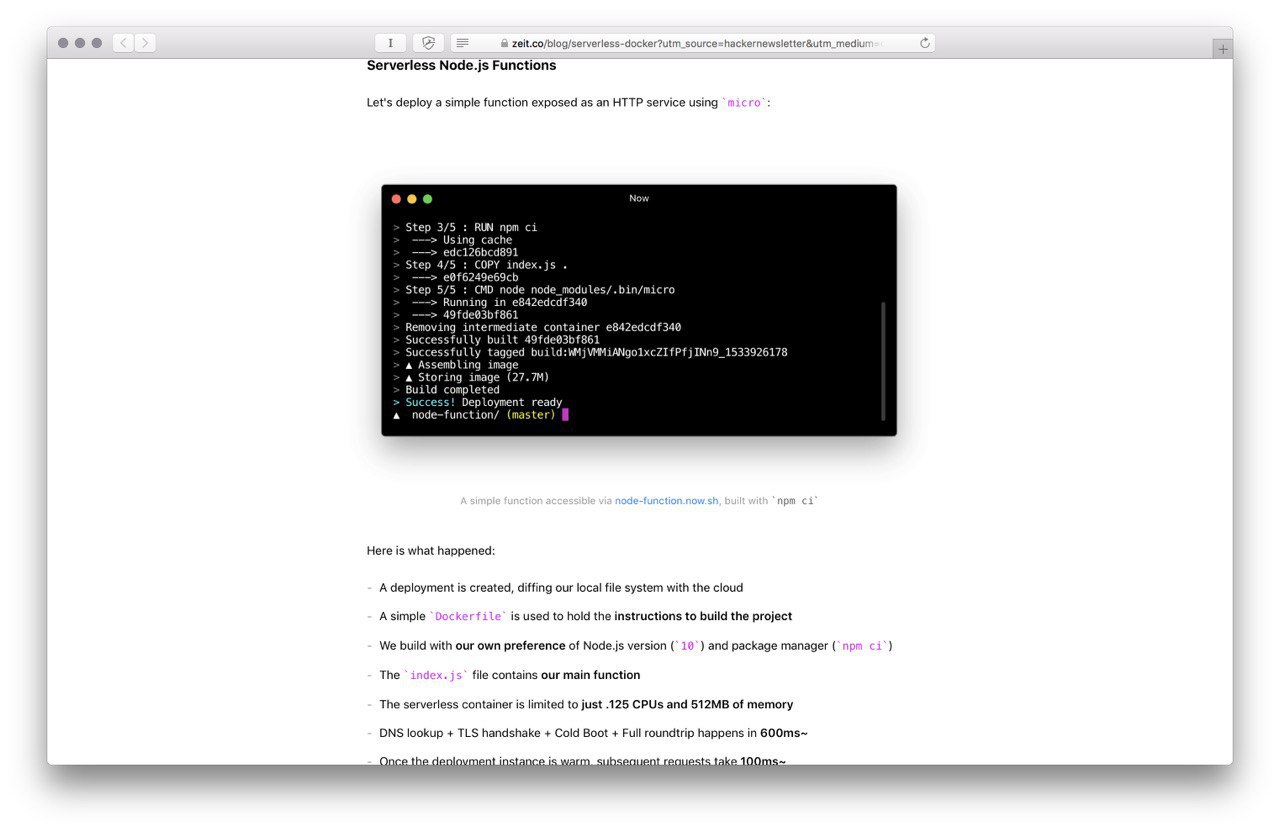Click the red dot of the Now terminal
The width and height of the screenshot is (1280, 832).
396,199
